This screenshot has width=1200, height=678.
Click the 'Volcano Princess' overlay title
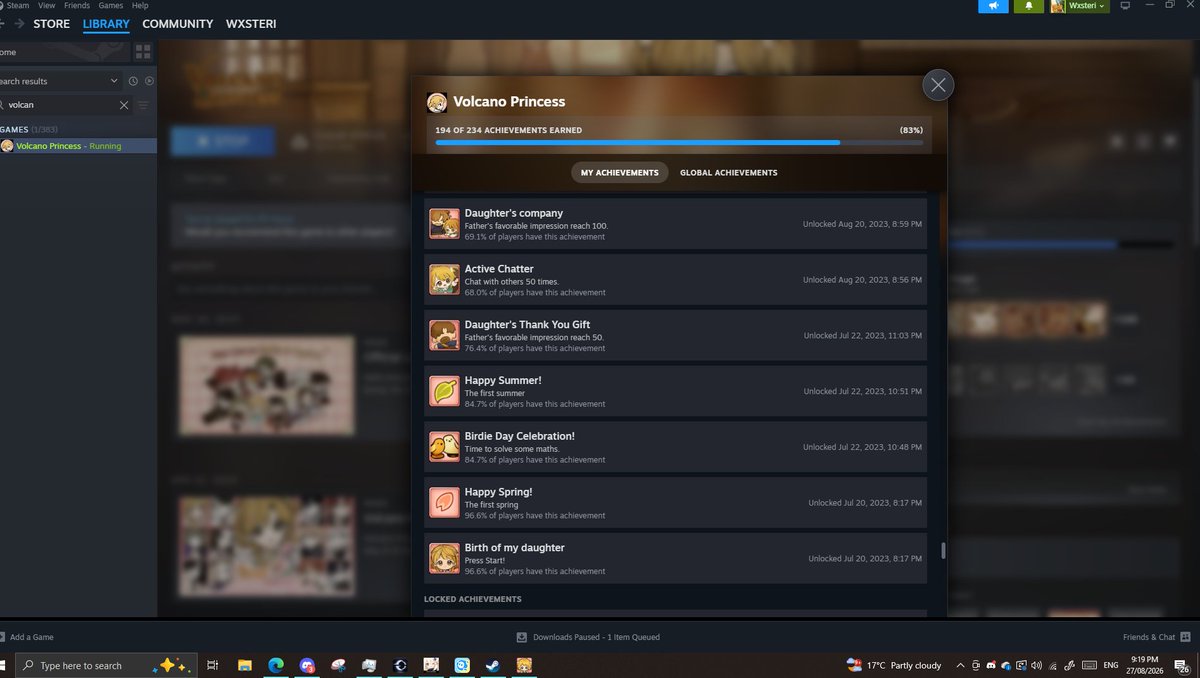(x=509, y=101)
